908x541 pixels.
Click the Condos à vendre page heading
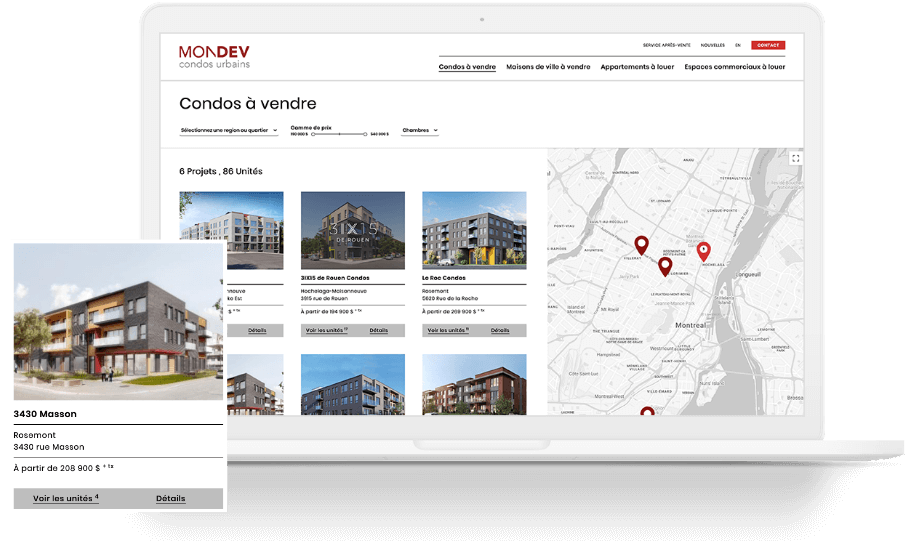pos(248,103)
